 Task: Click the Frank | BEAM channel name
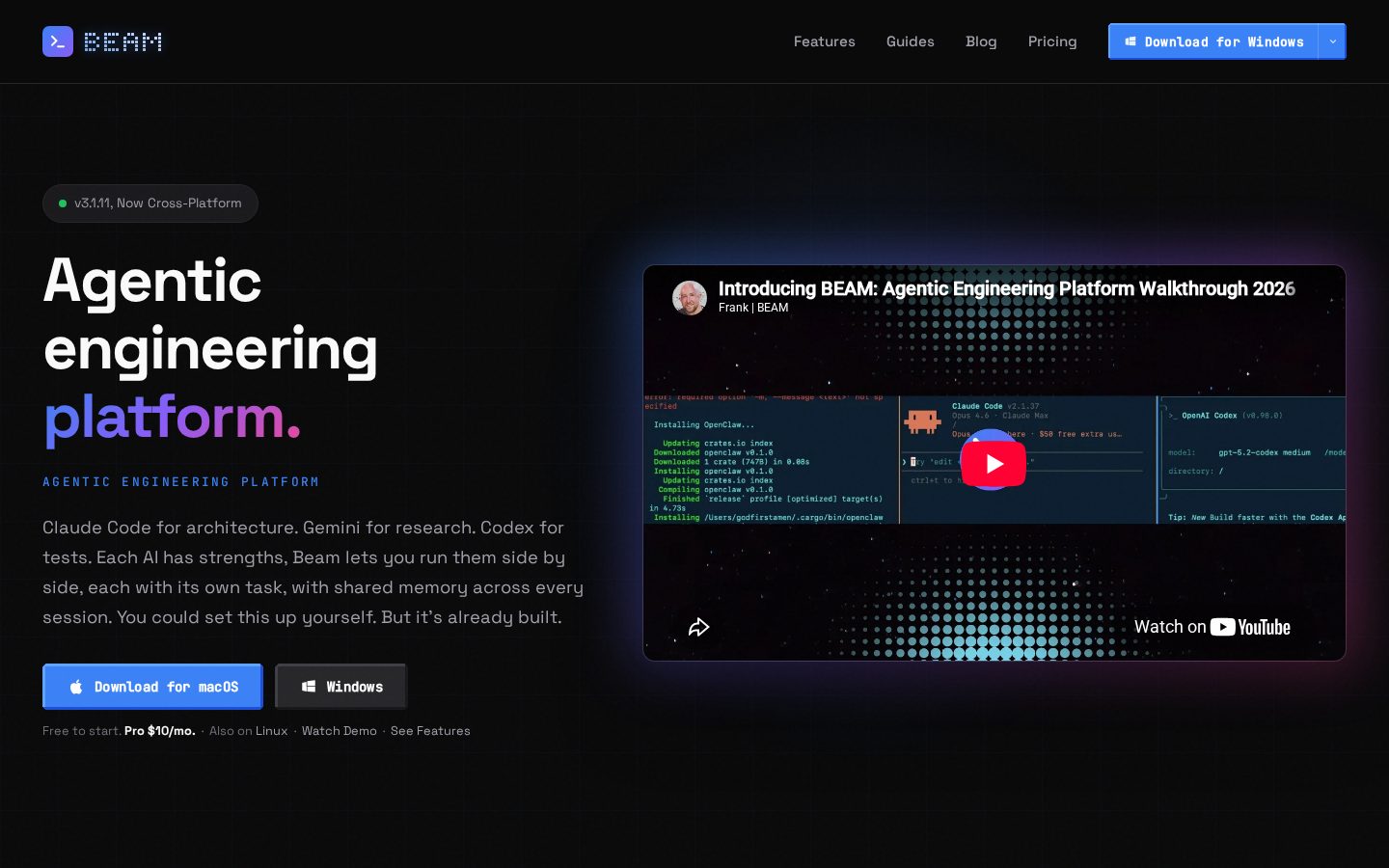753,308
